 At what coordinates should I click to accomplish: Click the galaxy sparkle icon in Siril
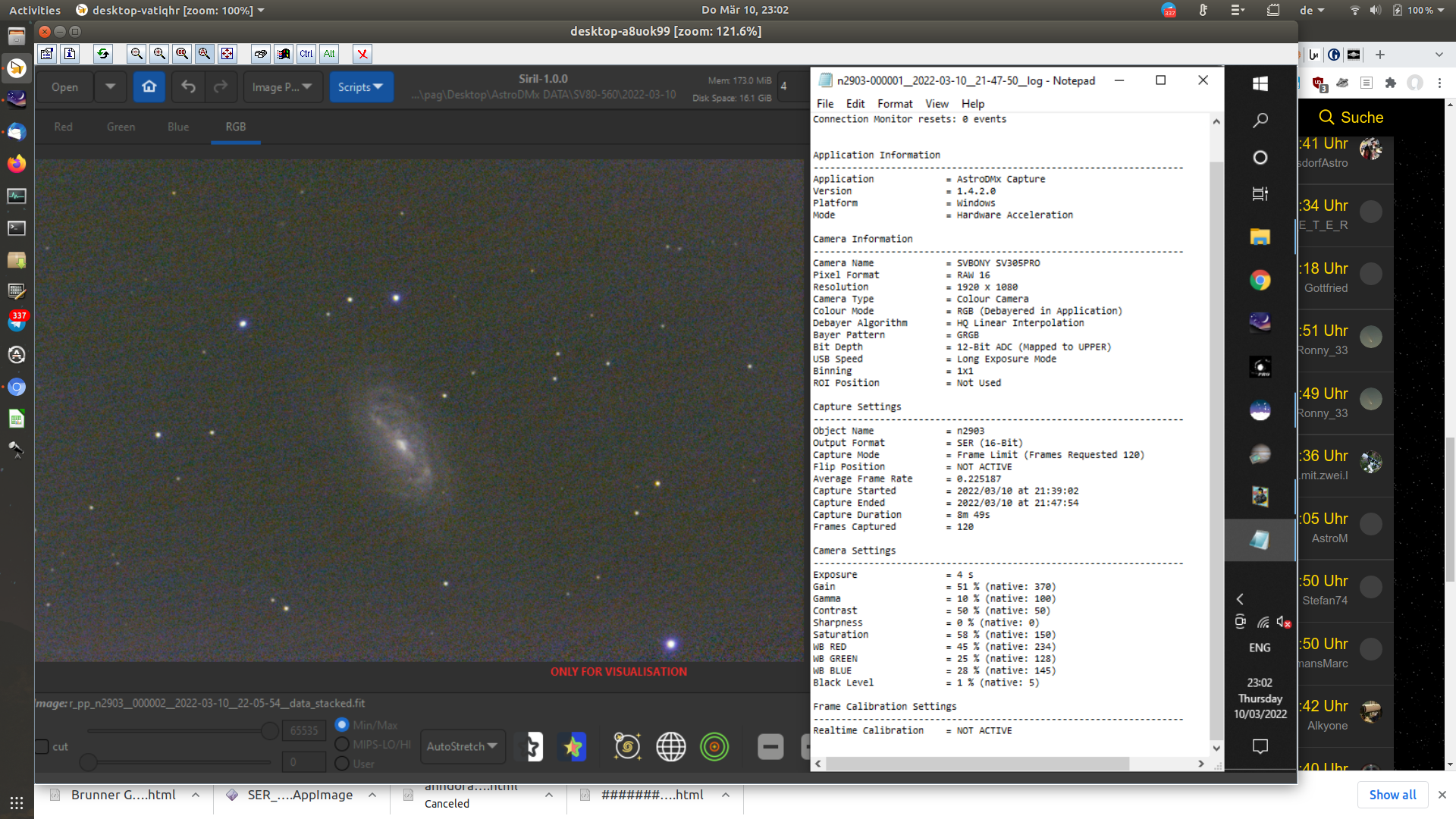[627, 747]
